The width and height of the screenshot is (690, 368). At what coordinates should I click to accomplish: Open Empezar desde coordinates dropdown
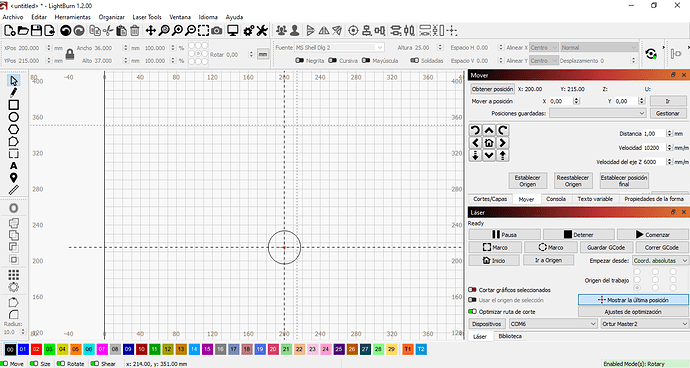pos(661,261)
